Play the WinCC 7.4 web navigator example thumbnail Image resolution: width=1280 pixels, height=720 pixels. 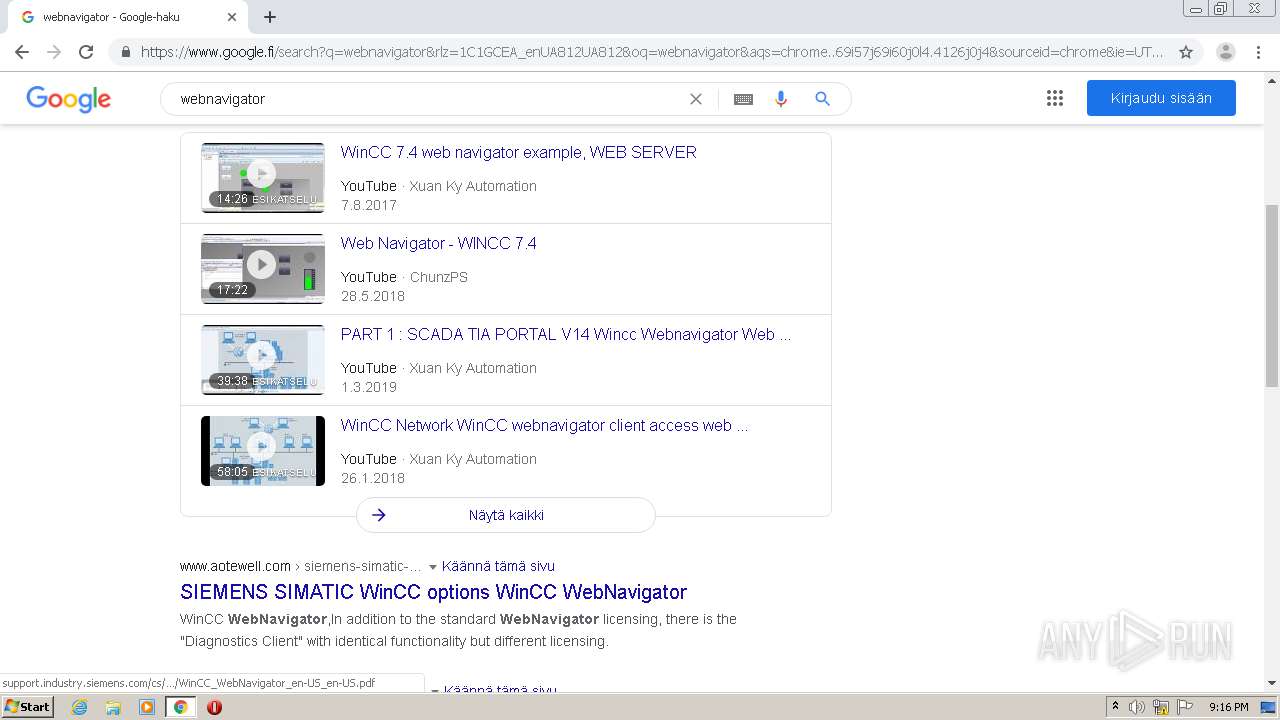coord(262,177)
